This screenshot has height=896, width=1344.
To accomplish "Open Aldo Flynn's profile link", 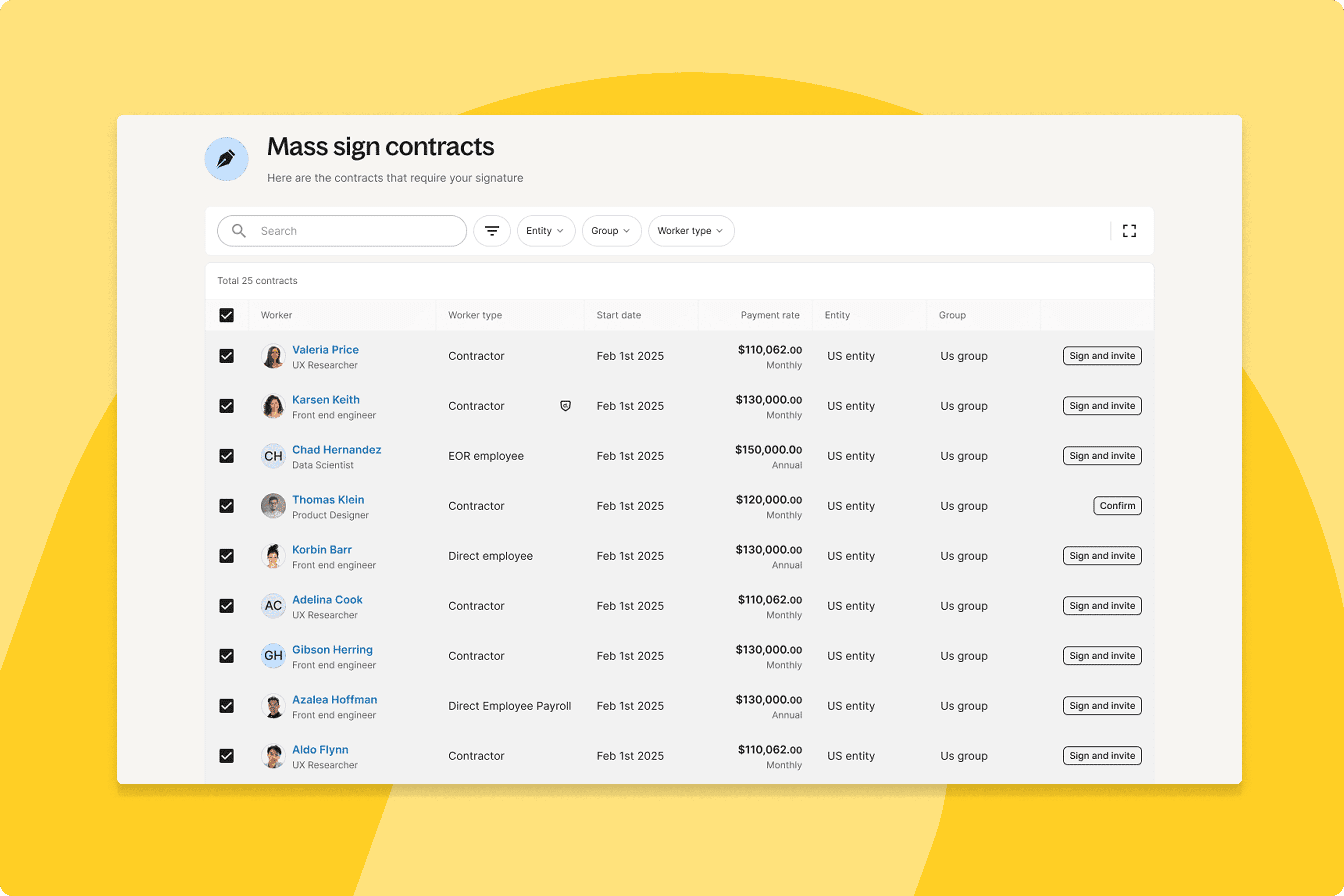I will click(320, 750).
